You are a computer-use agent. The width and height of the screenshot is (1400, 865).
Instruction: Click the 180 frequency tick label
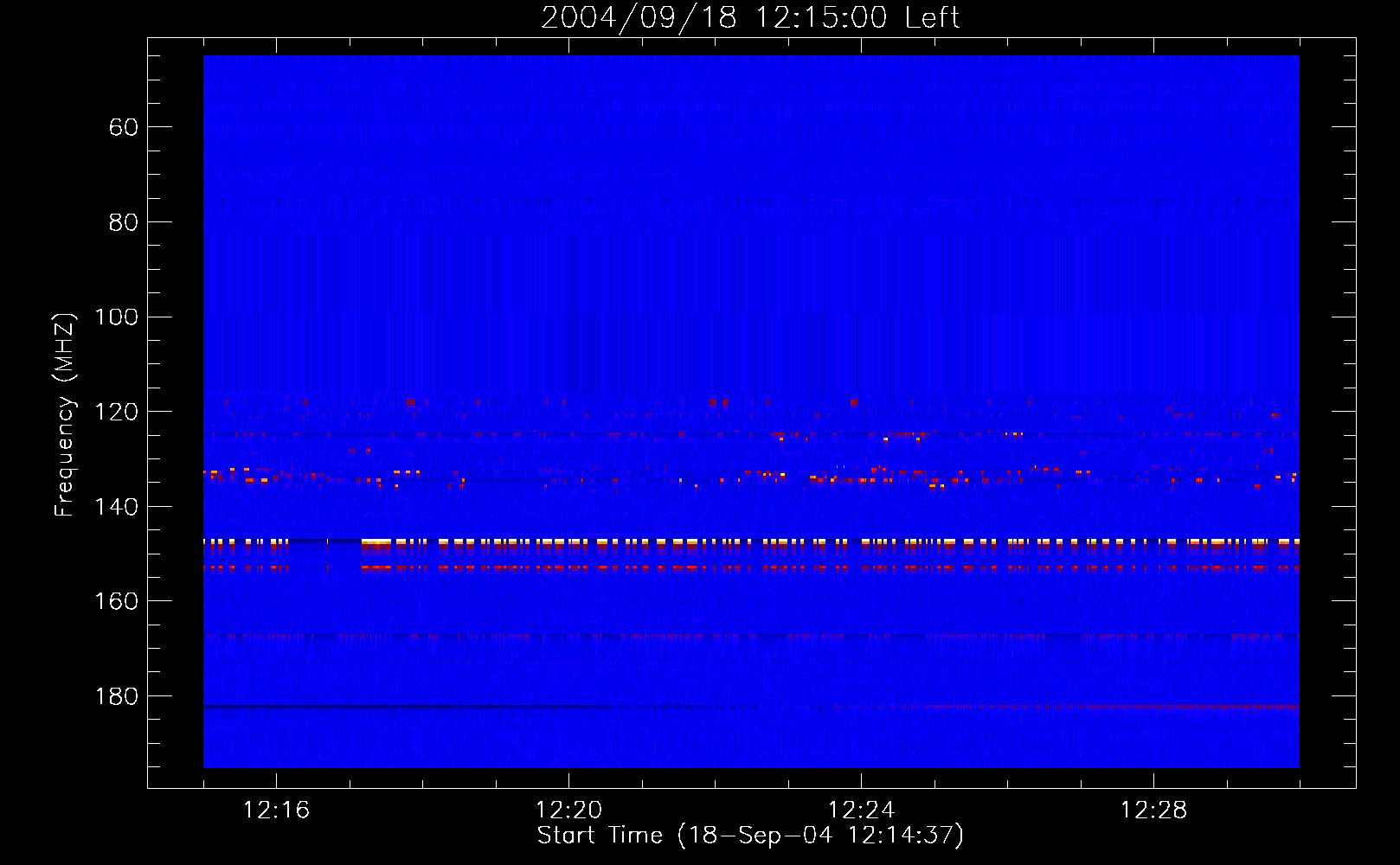click(x=116, y=696)
